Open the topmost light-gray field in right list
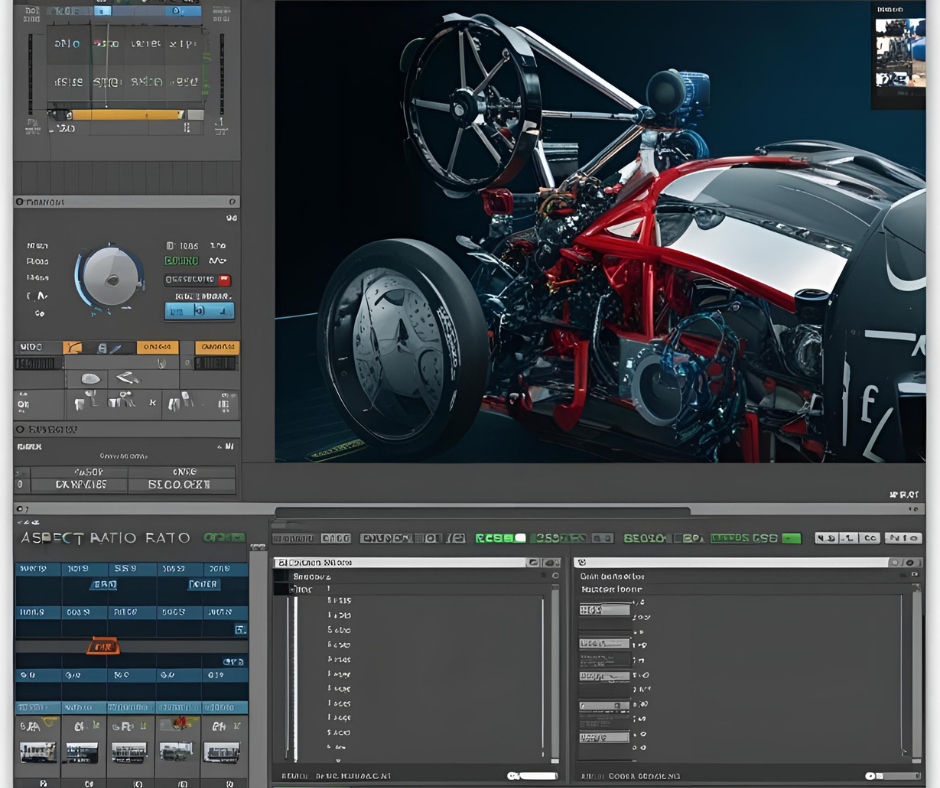 [x=604, y=610]
